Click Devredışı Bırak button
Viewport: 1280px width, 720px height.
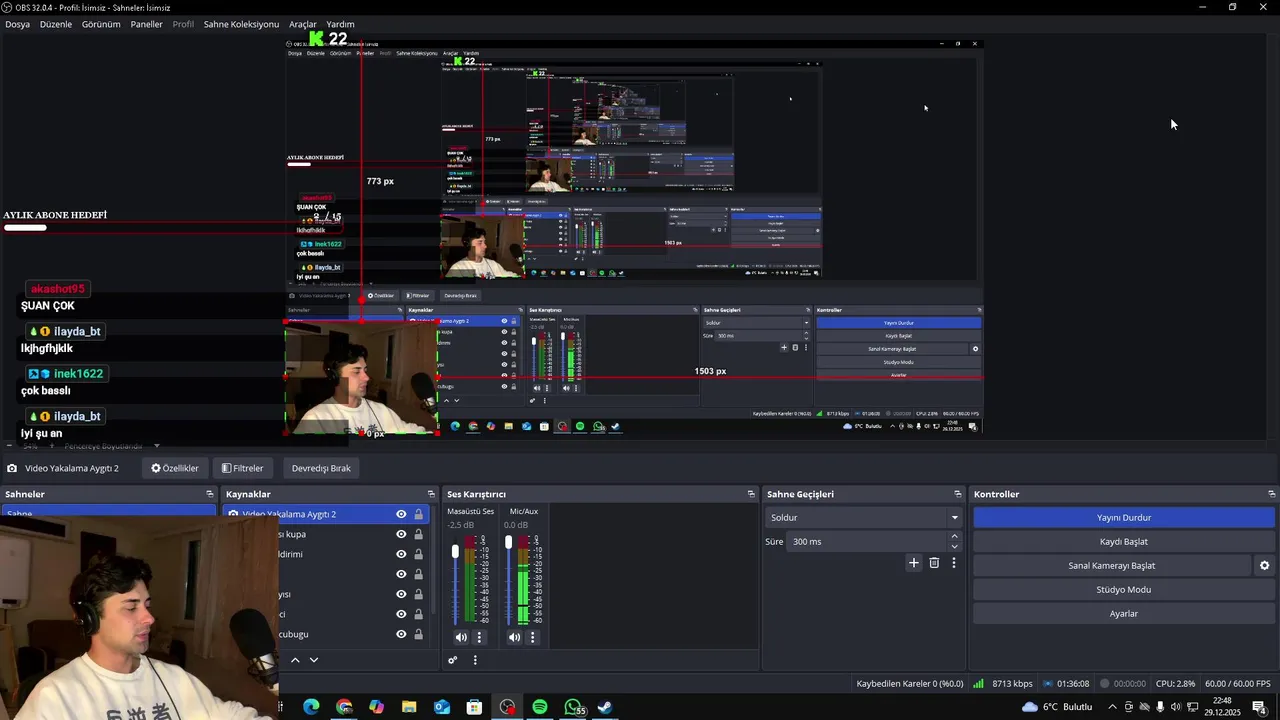click(x=321, y=468)
